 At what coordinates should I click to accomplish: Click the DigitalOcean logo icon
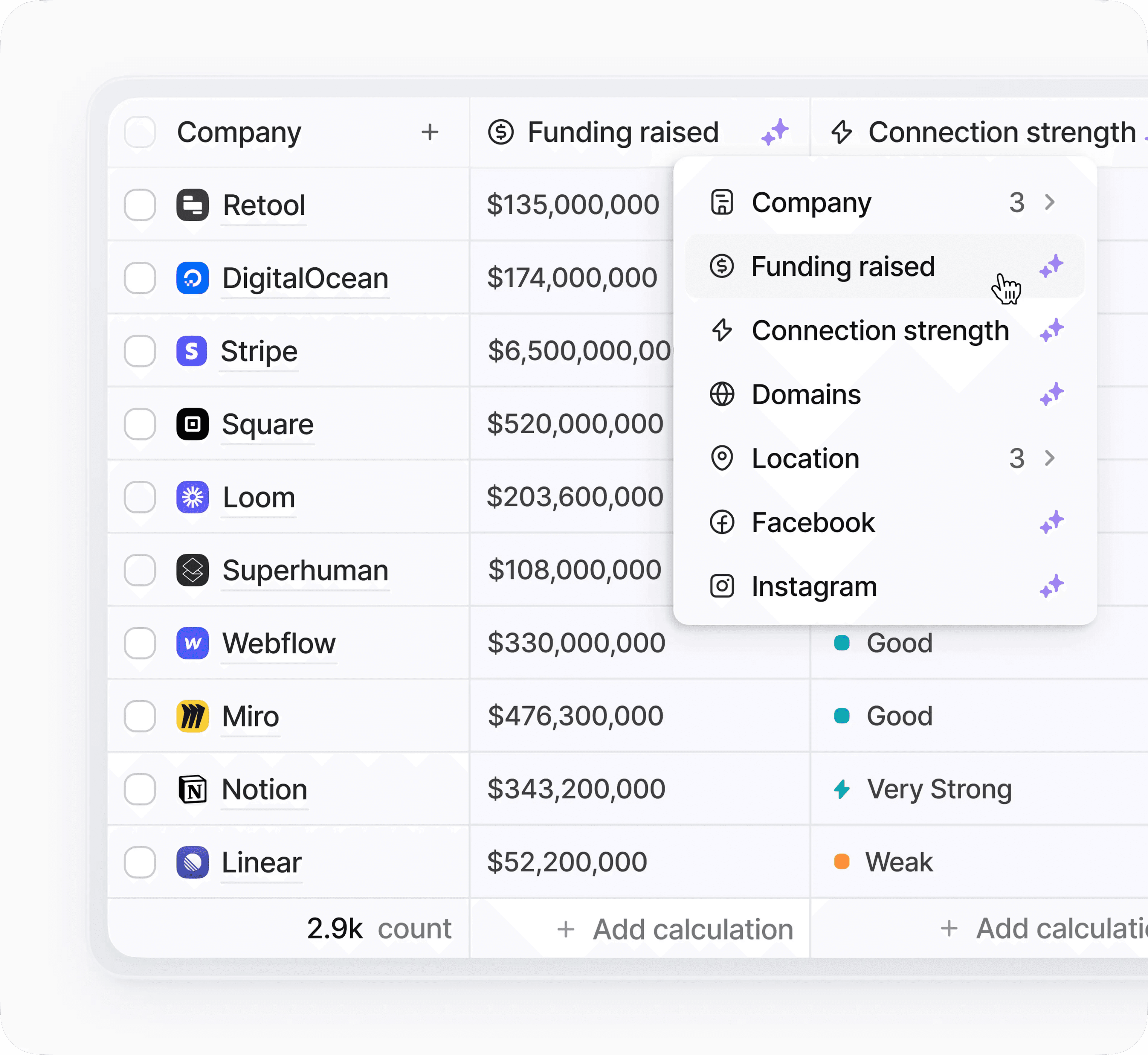coord(193,278)
